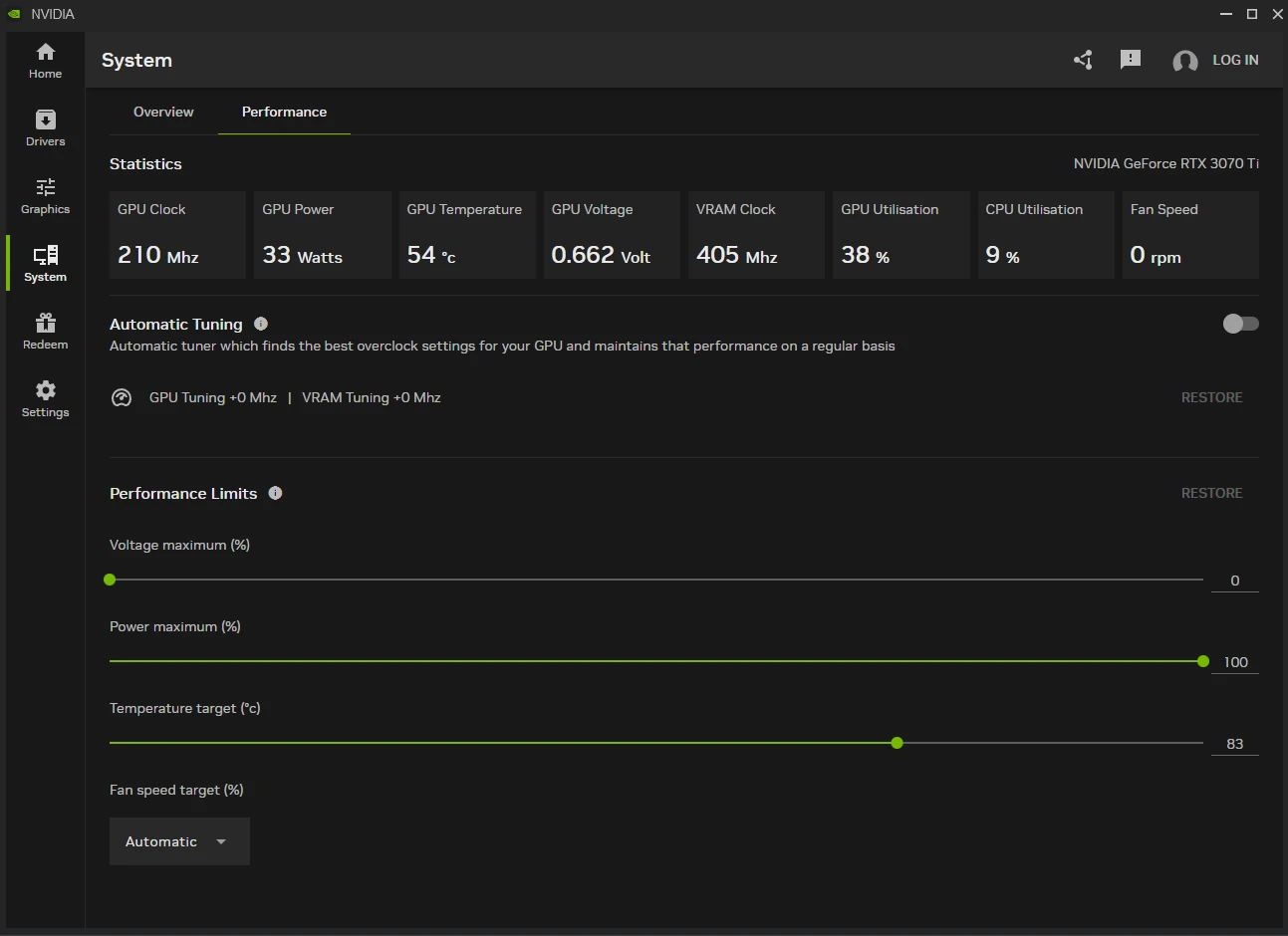Switch to the Performance tab
Screen dimensions: 1288x936
[x=284, y=112]
